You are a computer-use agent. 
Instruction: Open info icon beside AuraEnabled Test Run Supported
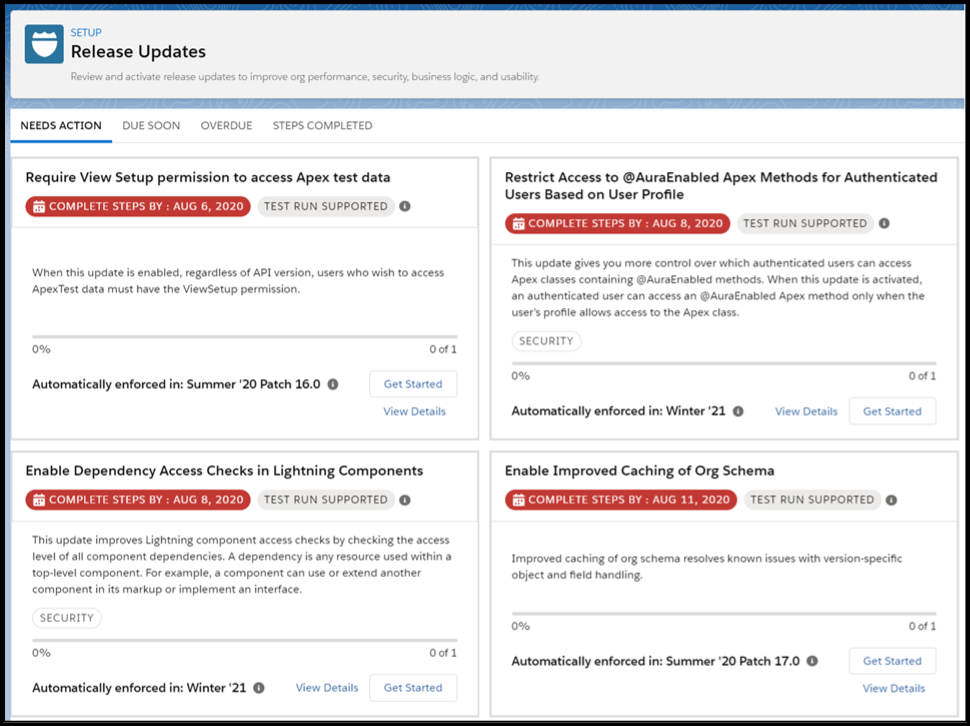click(884, 223)
